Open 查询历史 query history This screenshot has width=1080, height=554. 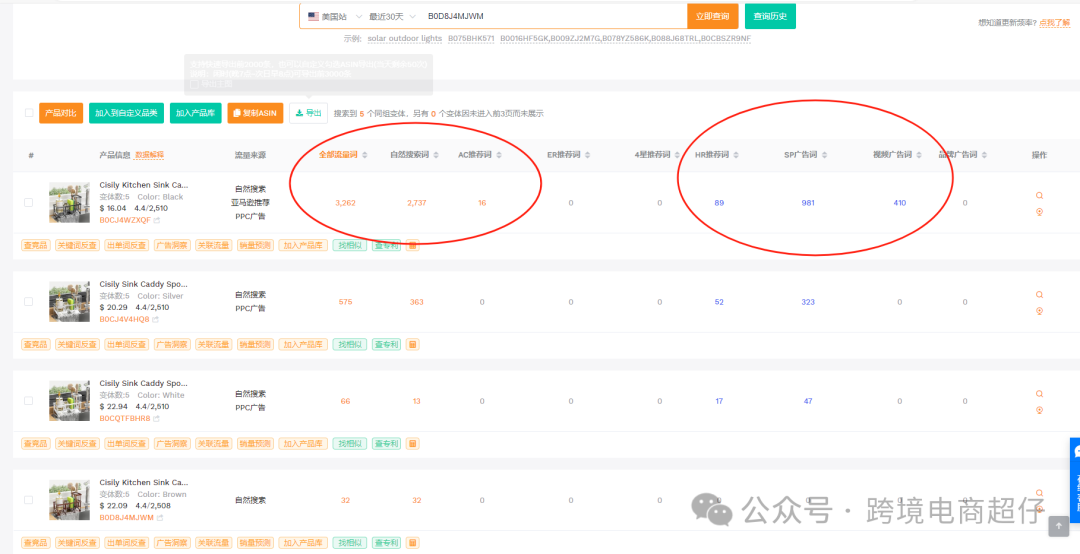pos(770,16)
